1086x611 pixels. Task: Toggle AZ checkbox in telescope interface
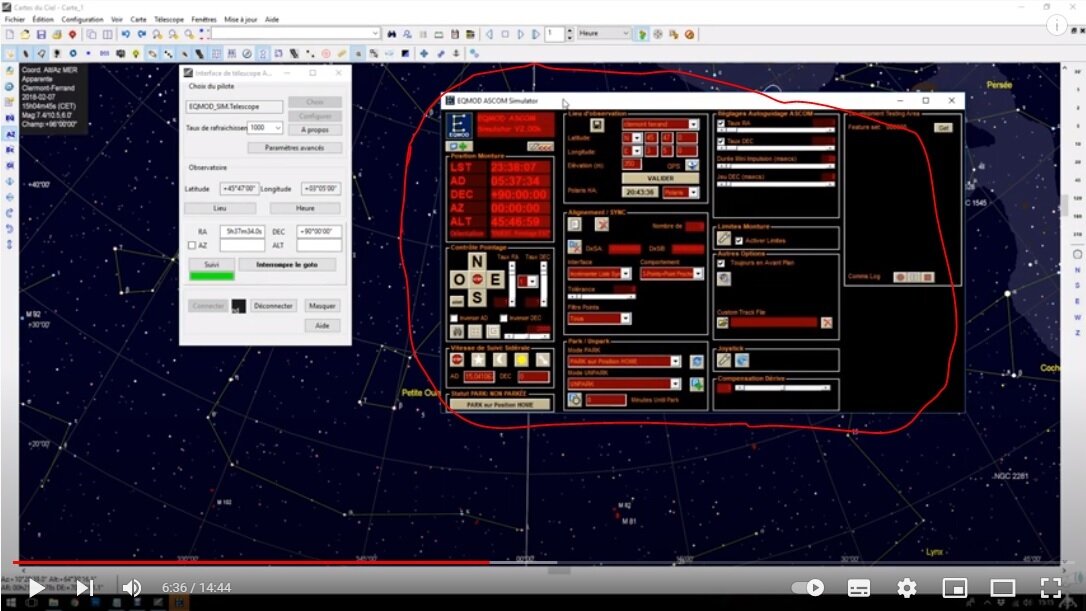tap(192, 245)
